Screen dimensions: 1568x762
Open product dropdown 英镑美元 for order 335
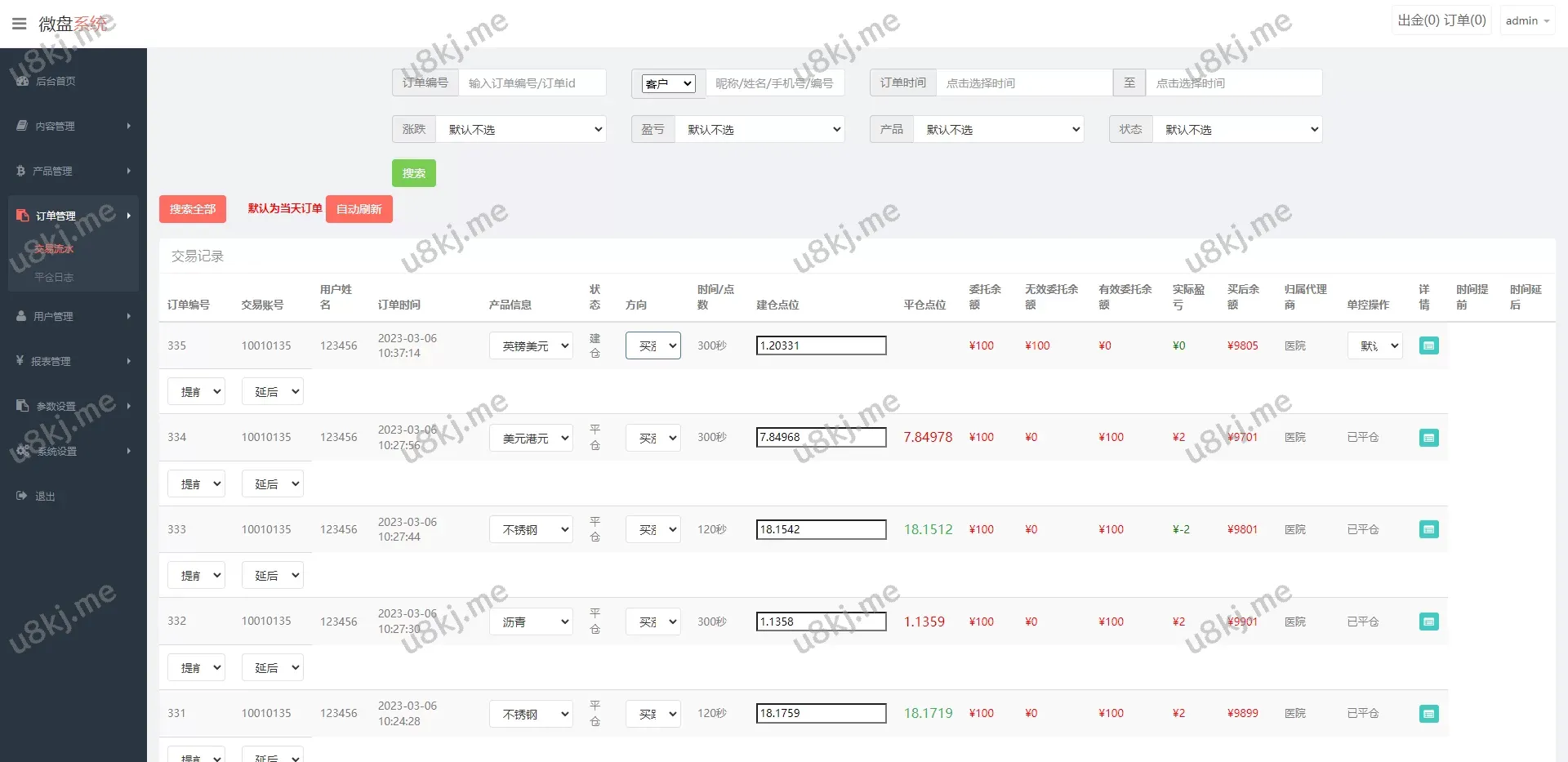click(x=532, y=346)
